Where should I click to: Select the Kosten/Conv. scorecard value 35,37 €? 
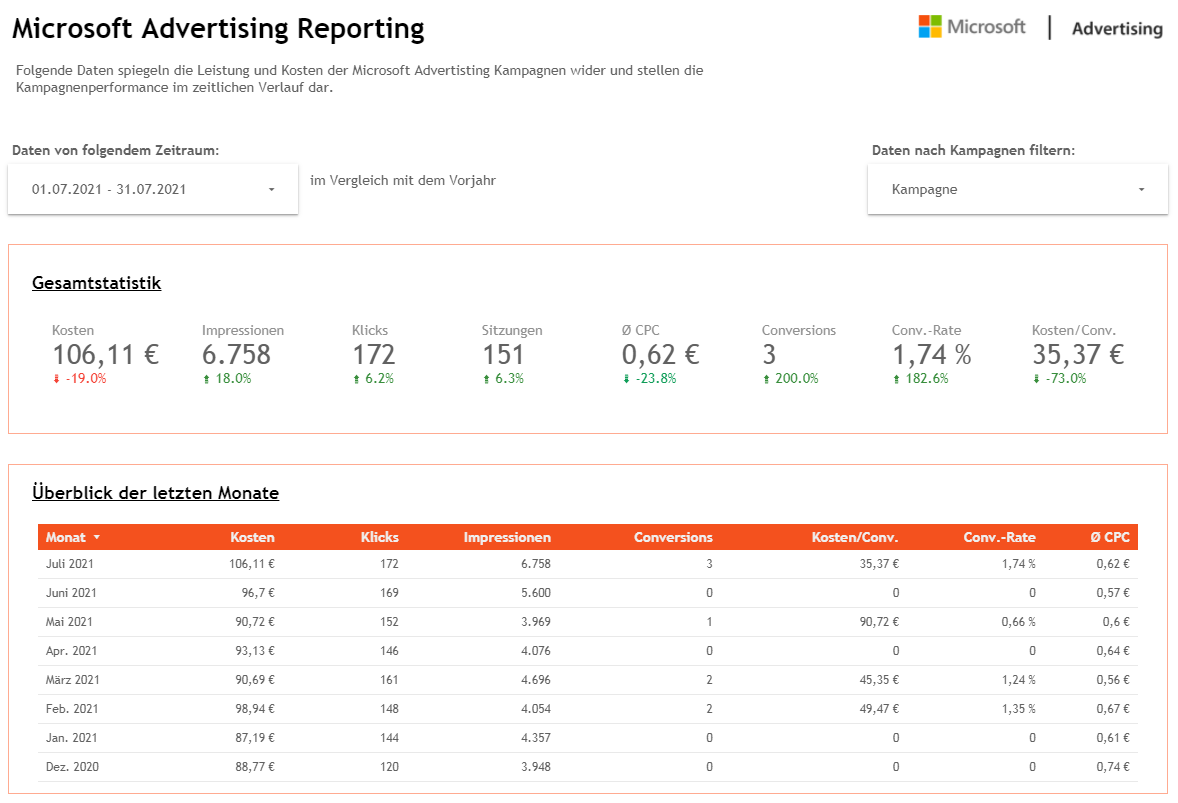pyautogui.click(x=1078, y=355)
